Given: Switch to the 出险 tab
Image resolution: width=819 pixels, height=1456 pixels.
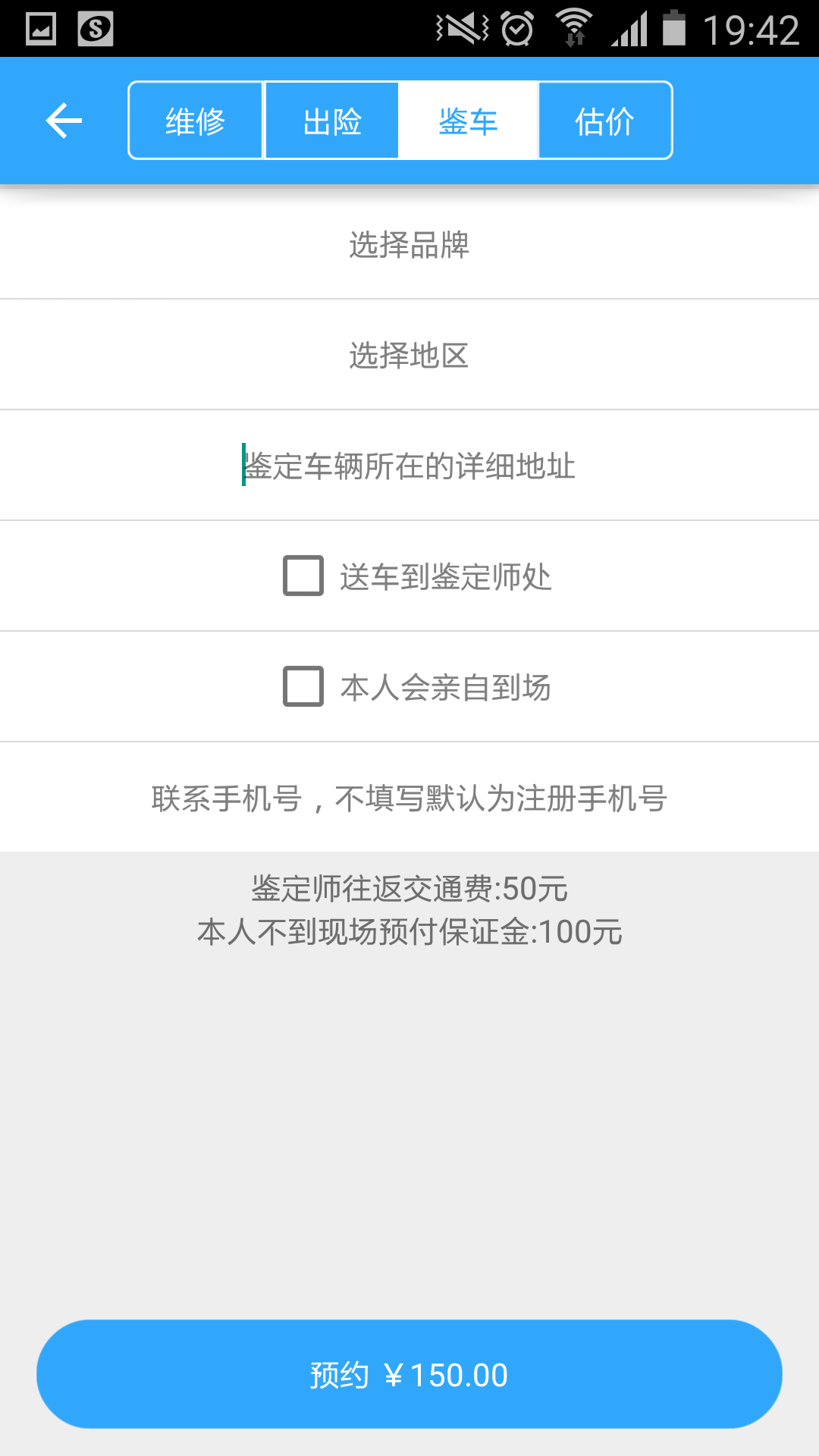Looking at the screenshot, I should pyautogui.click(x=332, y=121).
